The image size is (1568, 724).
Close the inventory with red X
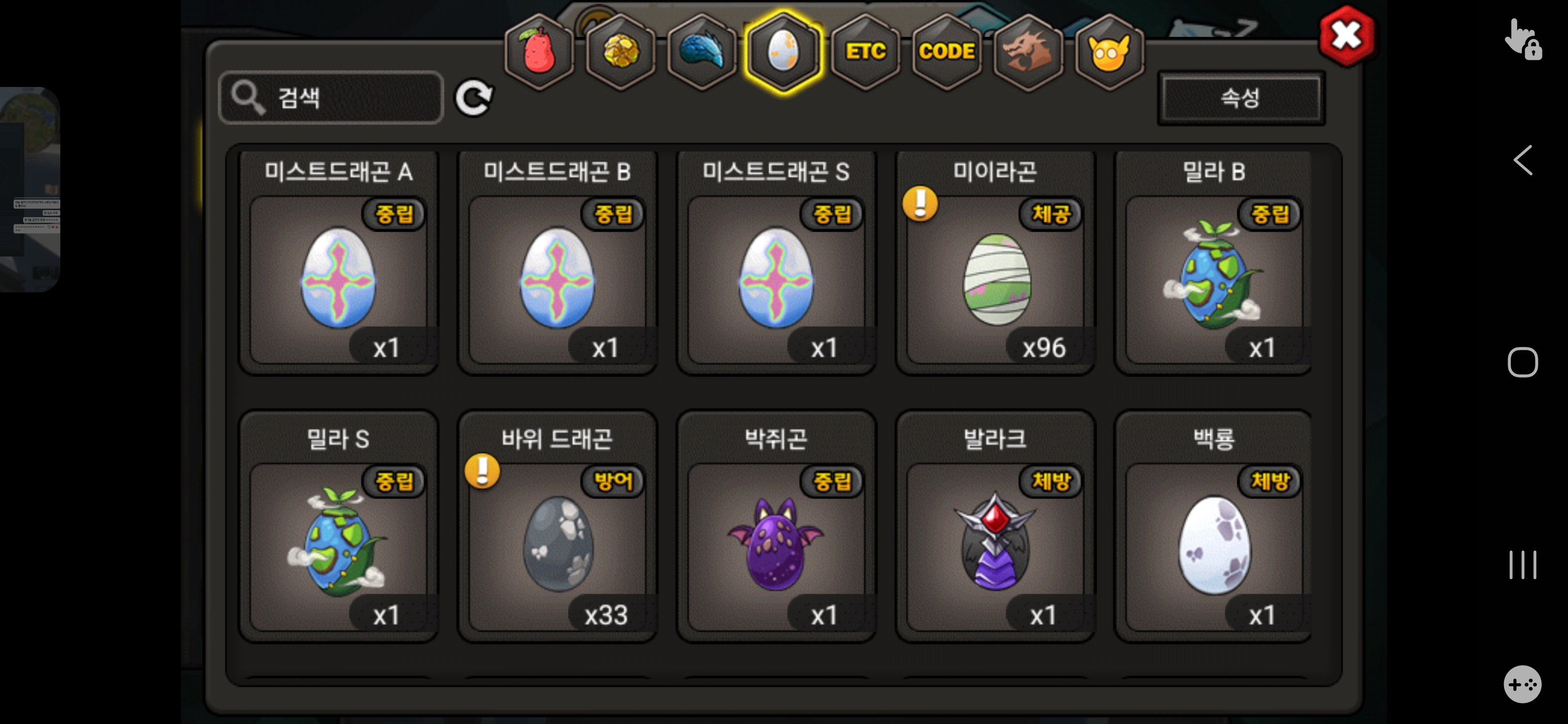tap(1346, 36)
